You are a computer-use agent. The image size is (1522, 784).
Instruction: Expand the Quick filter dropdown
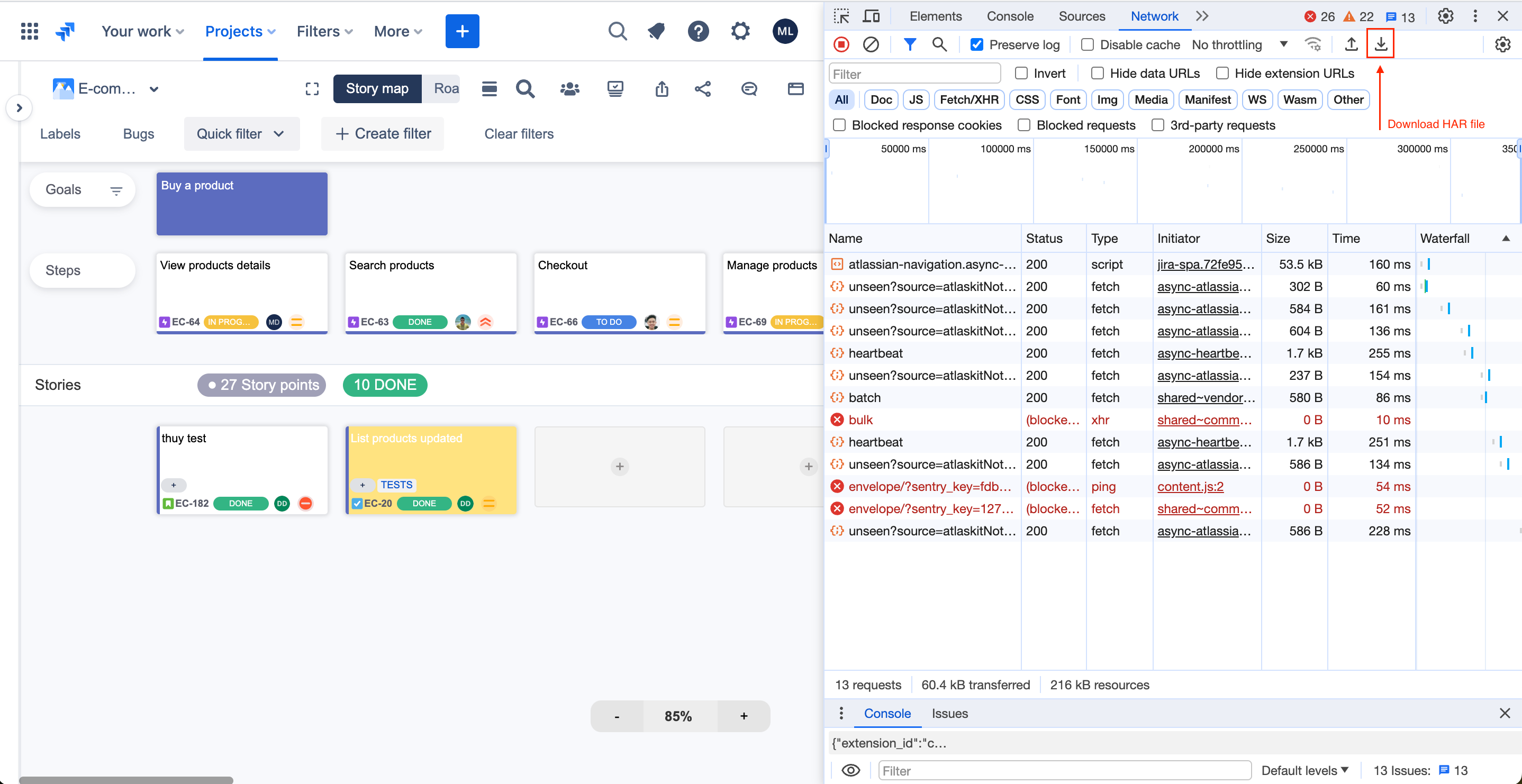tap(241, 133)
